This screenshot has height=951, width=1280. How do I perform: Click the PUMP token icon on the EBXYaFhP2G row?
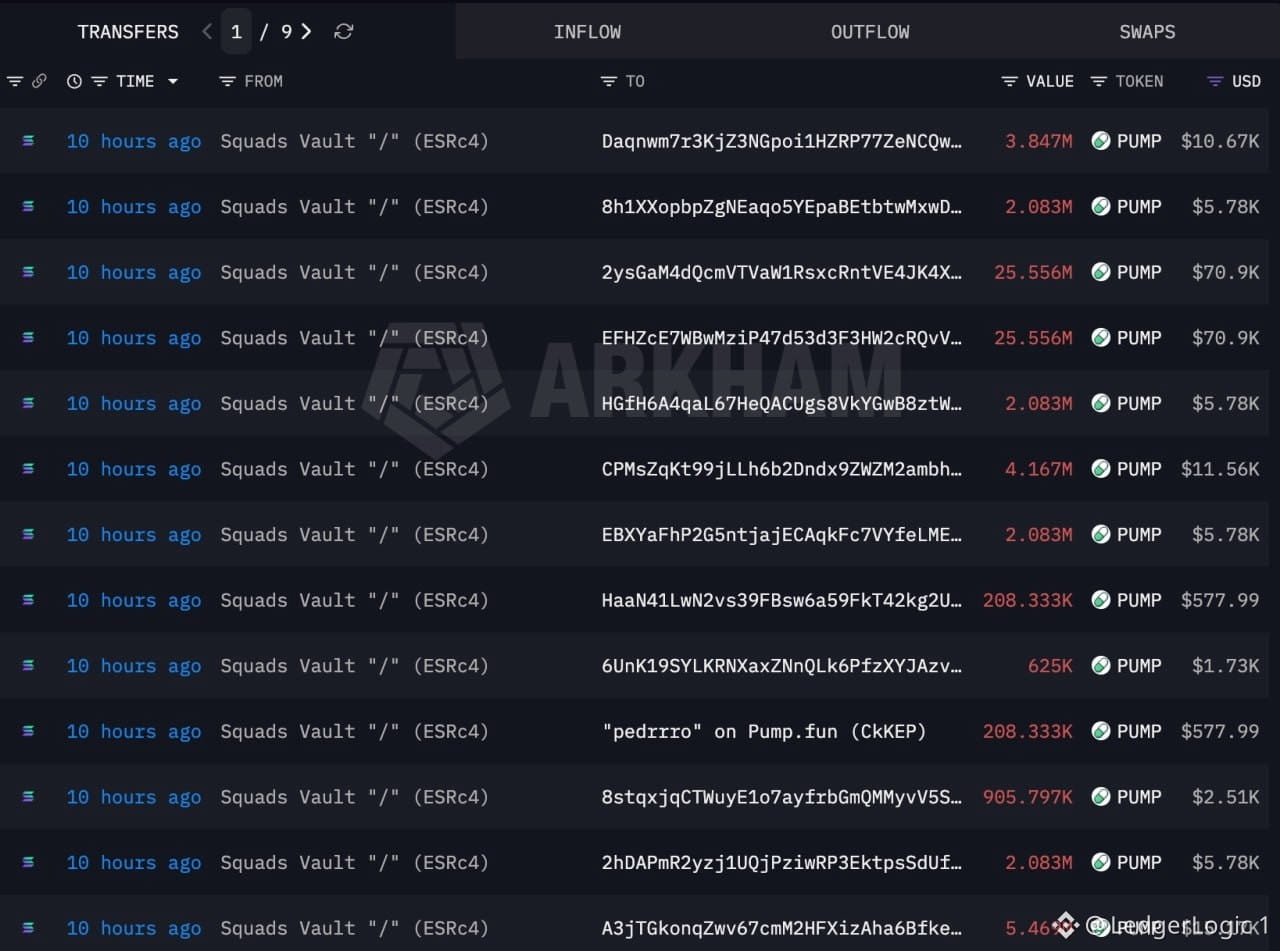[1101, 534]
